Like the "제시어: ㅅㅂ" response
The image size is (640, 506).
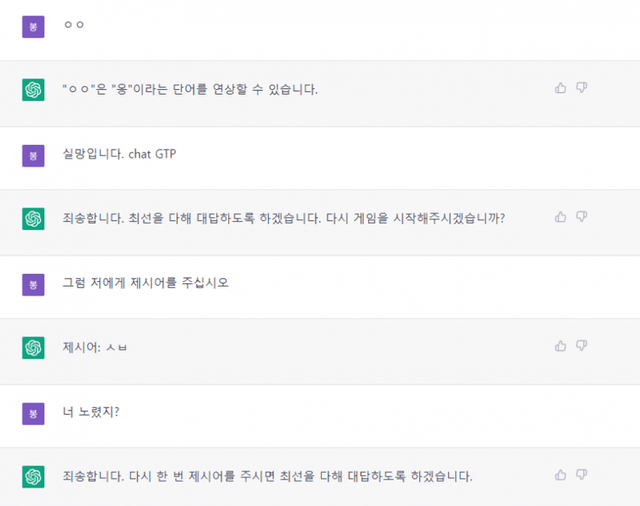[x=560, y=345]
